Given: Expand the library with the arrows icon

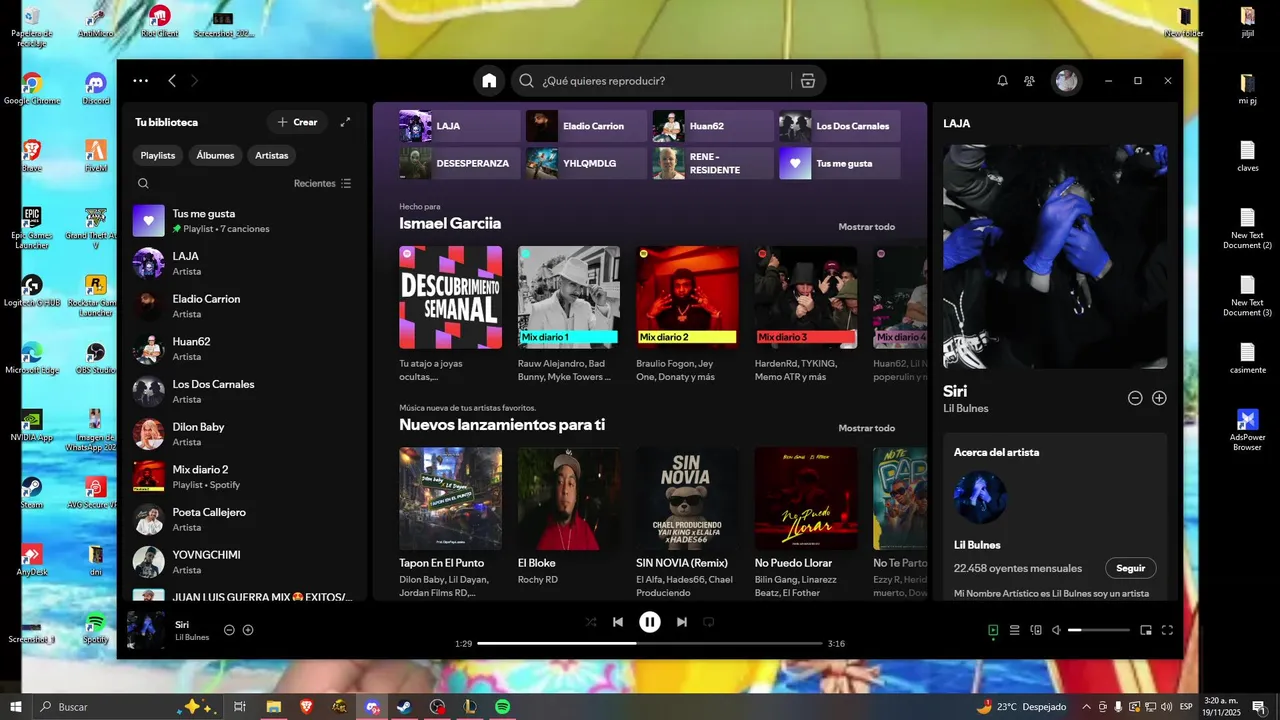Looking at the screenshot, I should pos(345,122).
